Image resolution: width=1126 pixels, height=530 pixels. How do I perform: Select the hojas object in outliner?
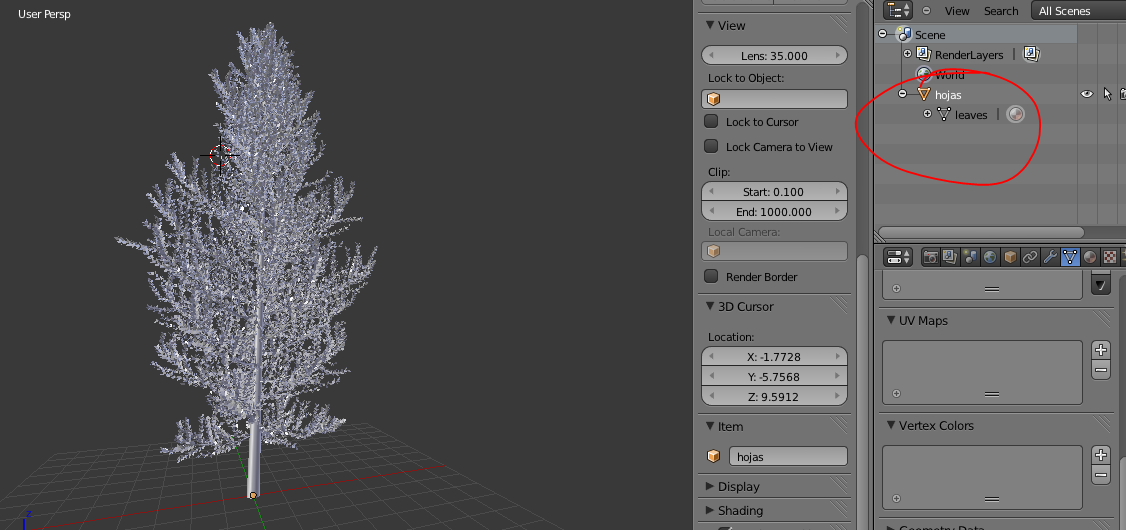(x=948, y=95)
